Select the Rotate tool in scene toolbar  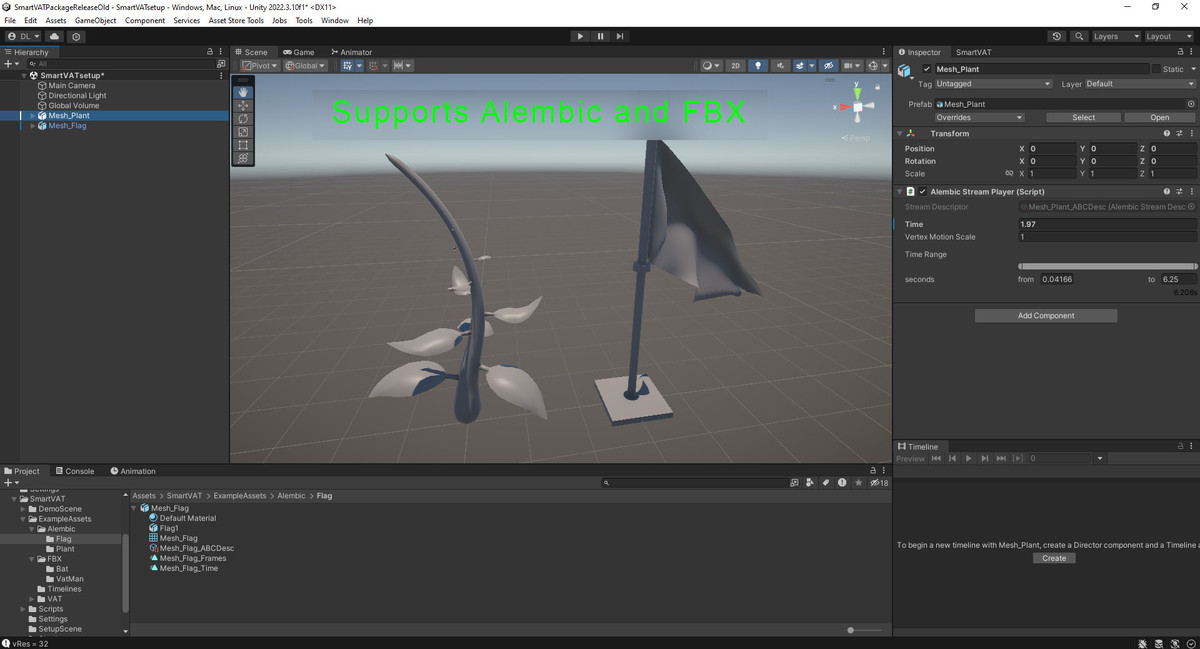243,118
